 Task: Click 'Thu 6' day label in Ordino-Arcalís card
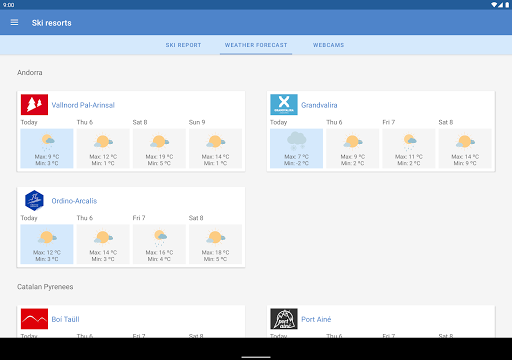[85, 218]
